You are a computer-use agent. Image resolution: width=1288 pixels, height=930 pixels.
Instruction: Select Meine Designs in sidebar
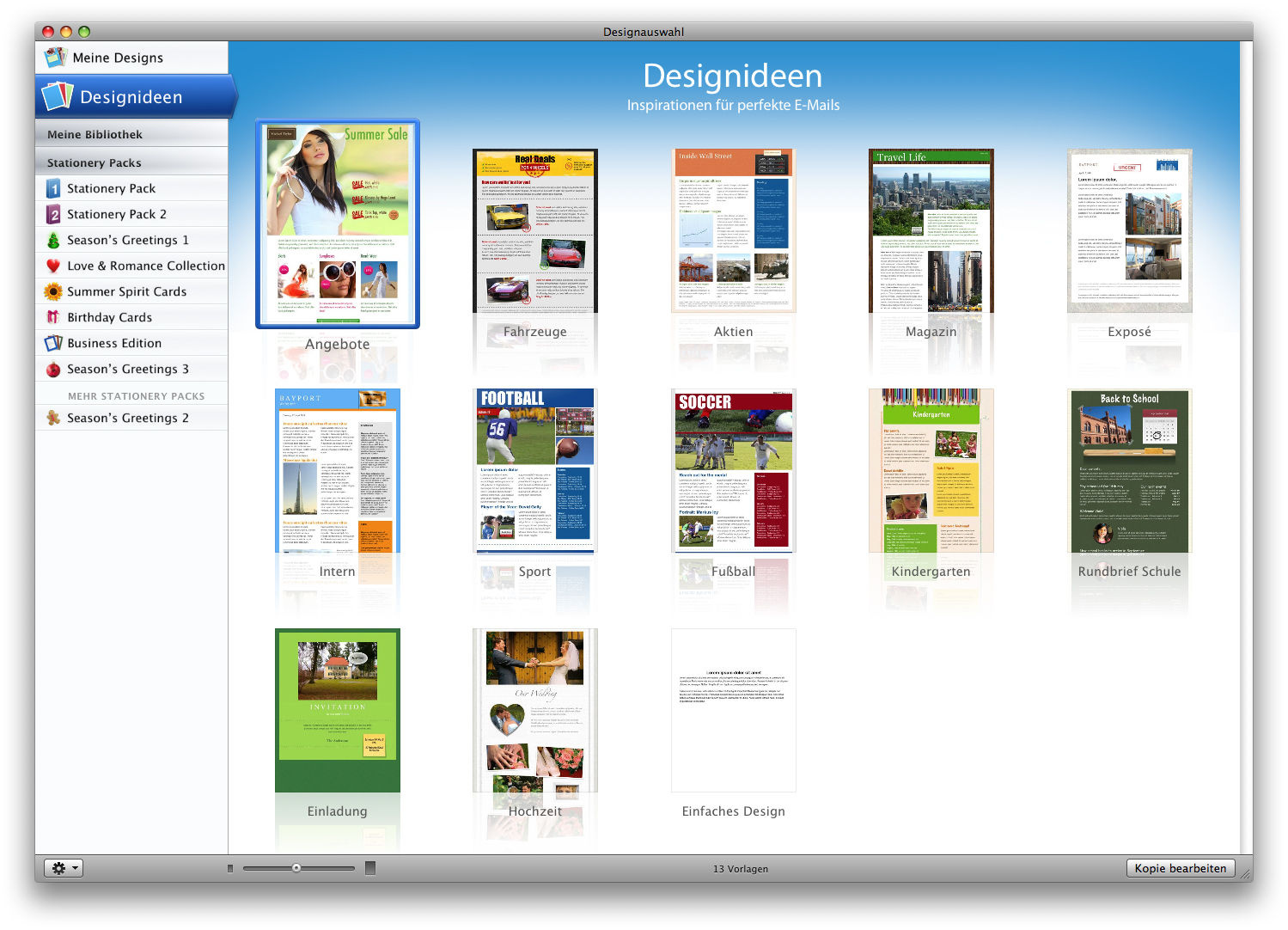pos(131,58)
